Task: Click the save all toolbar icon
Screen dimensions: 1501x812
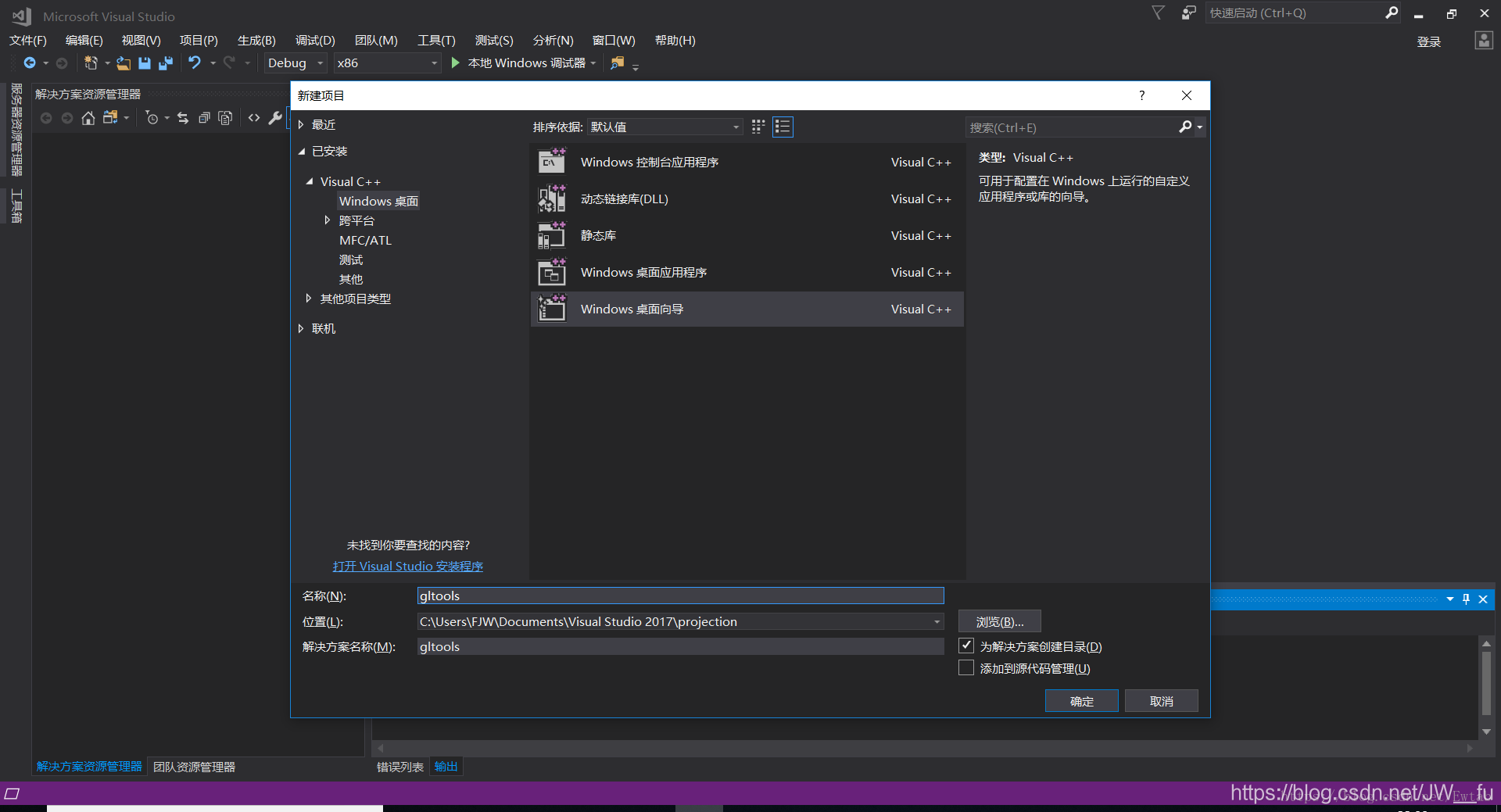Action: point(166,63)
